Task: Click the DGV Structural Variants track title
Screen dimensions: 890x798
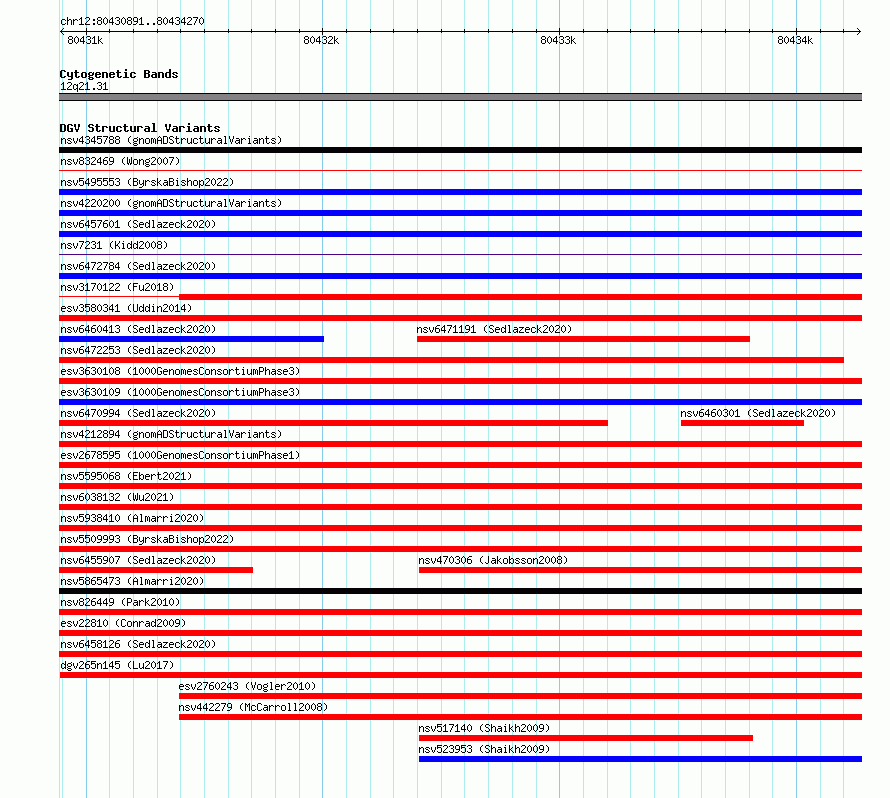Action: [140, 128]
